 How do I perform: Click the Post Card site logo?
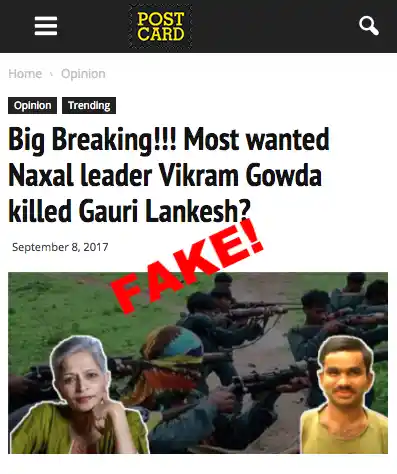tap(161, 26)
